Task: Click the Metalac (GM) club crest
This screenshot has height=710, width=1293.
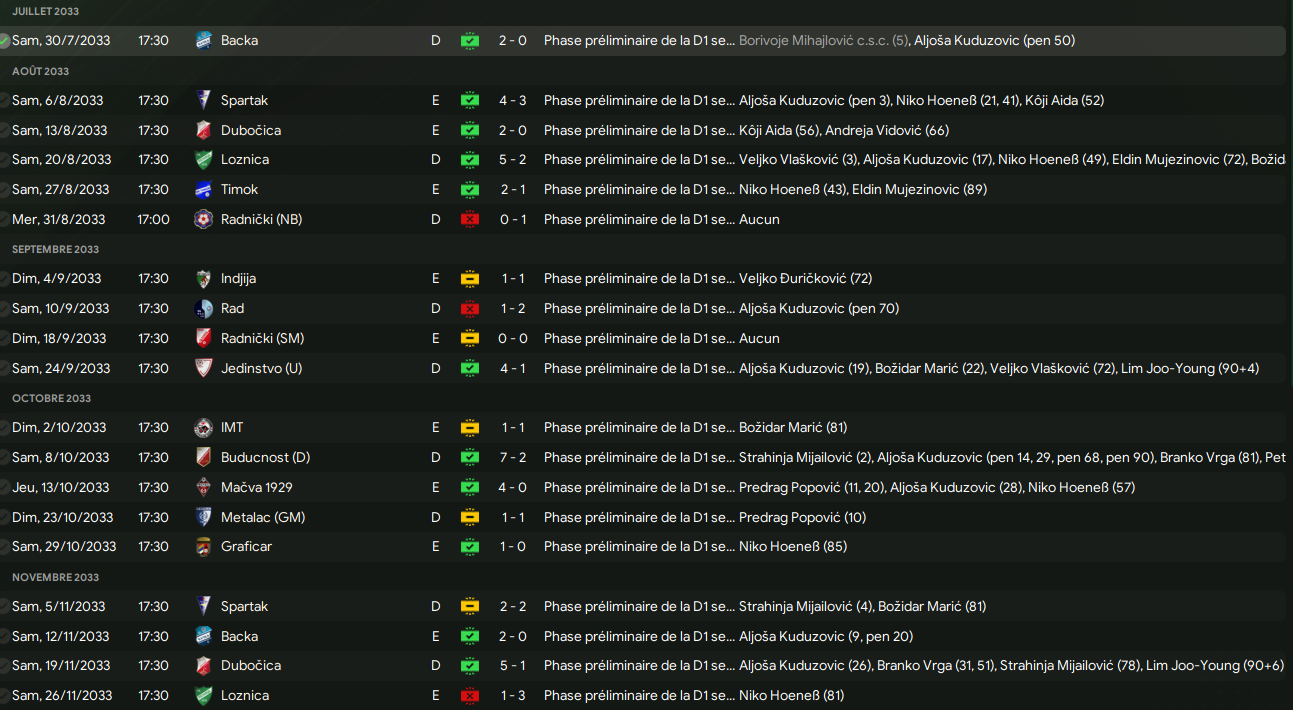Action: (204, 518)
